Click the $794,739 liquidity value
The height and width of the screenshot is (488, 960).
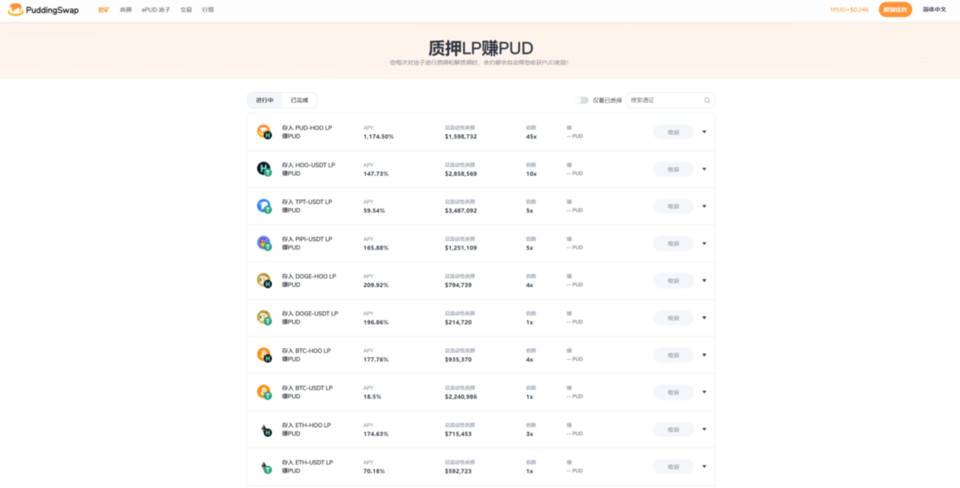pyautogui.click(x=459, y=285)
